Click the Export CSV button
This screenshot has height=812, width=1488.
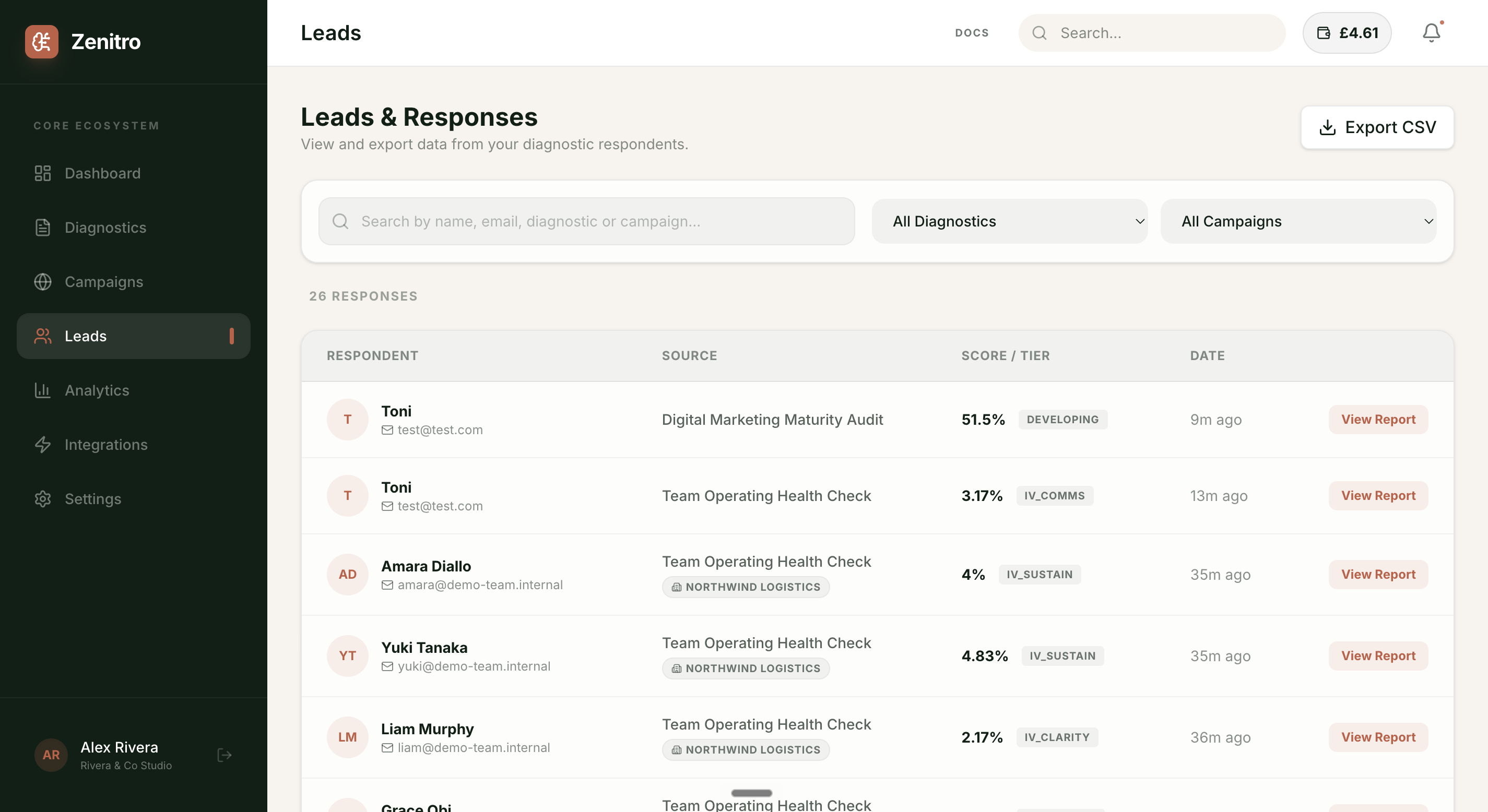[1377, 127]
